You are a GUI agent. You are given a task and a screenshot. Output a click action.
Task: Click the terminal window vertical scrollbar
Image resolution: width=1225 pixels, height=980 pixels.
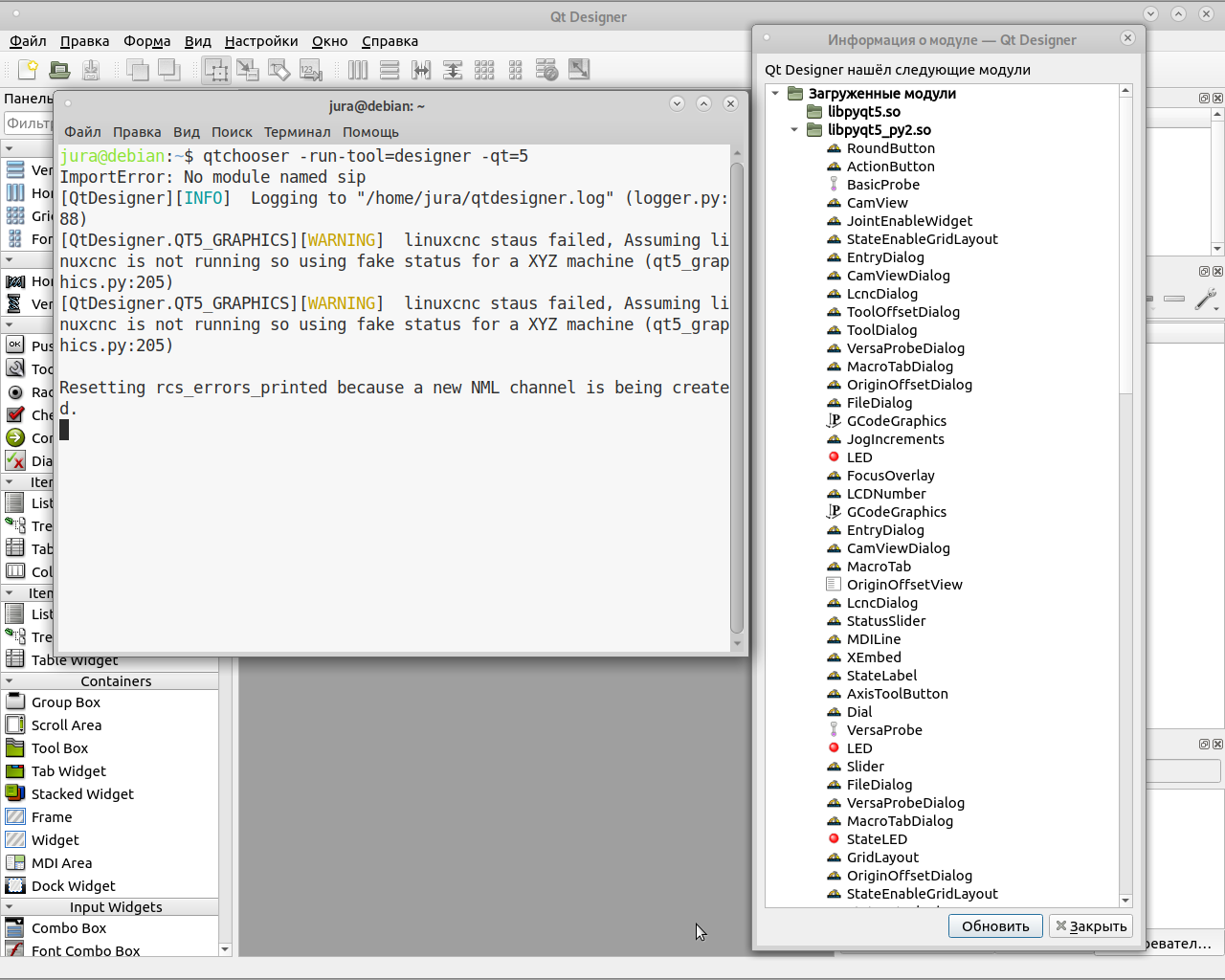737,397
